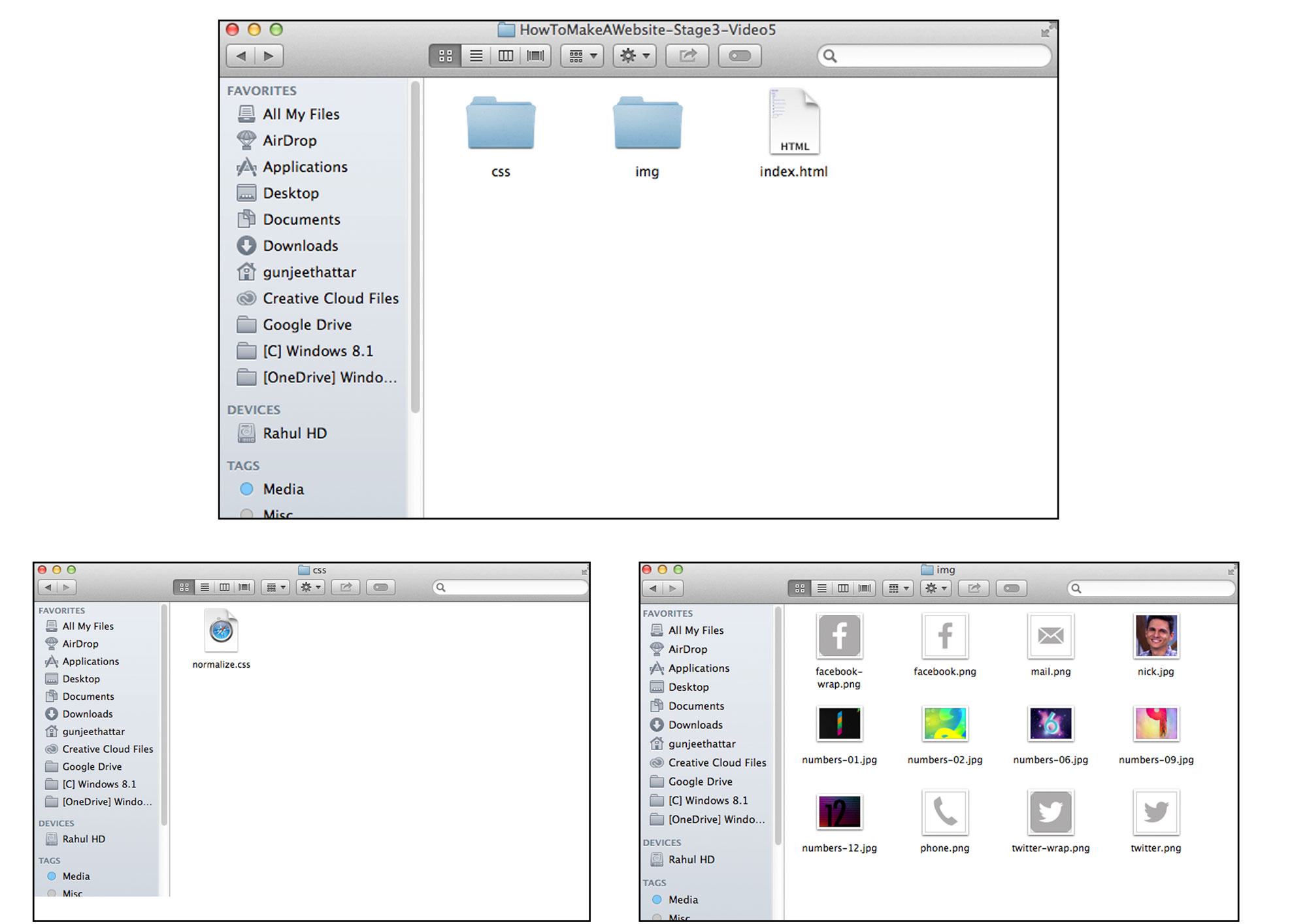
Task: Click the share button in toolbar
Action: coord(687,58)
